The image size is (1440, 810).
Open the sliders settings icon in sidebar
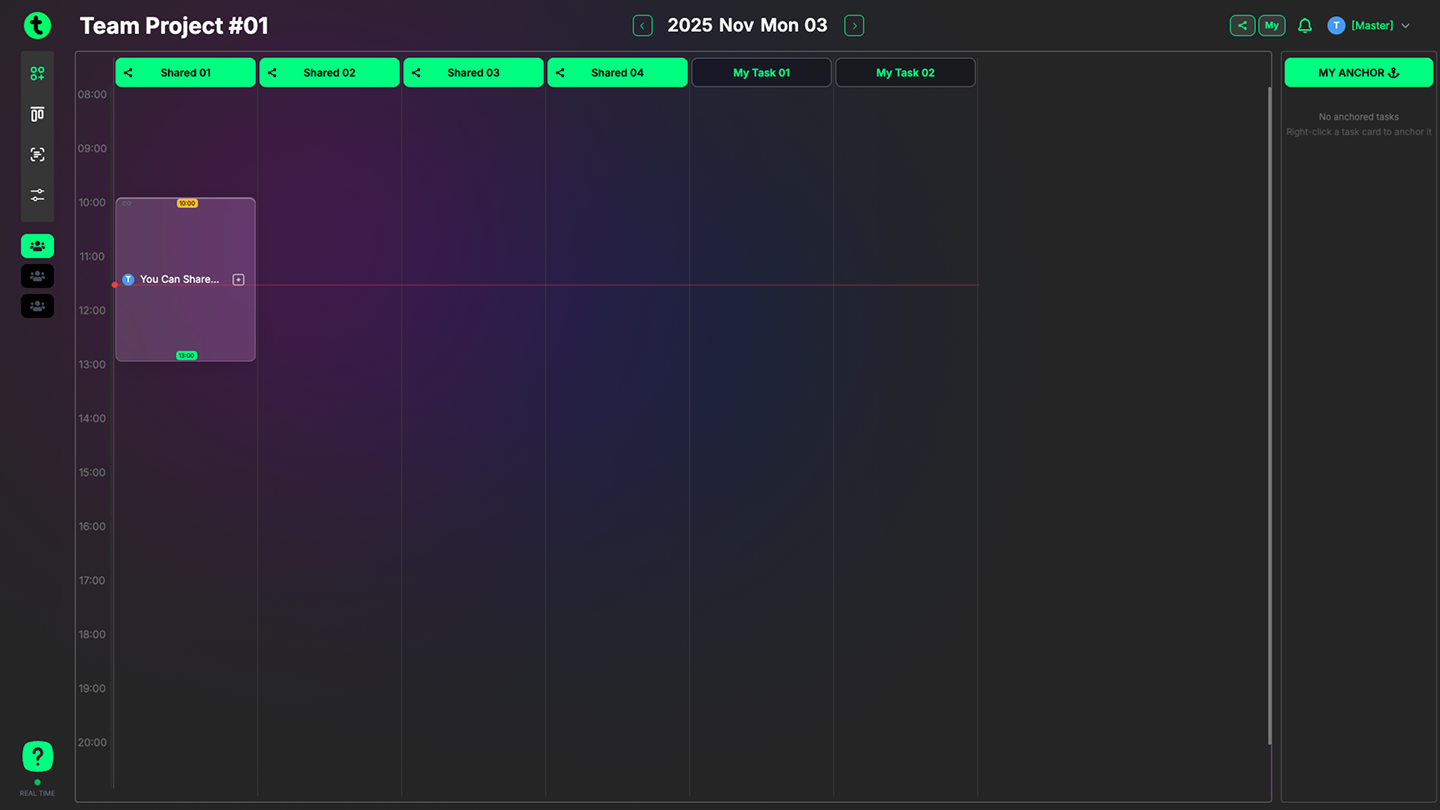click(37, 195)
